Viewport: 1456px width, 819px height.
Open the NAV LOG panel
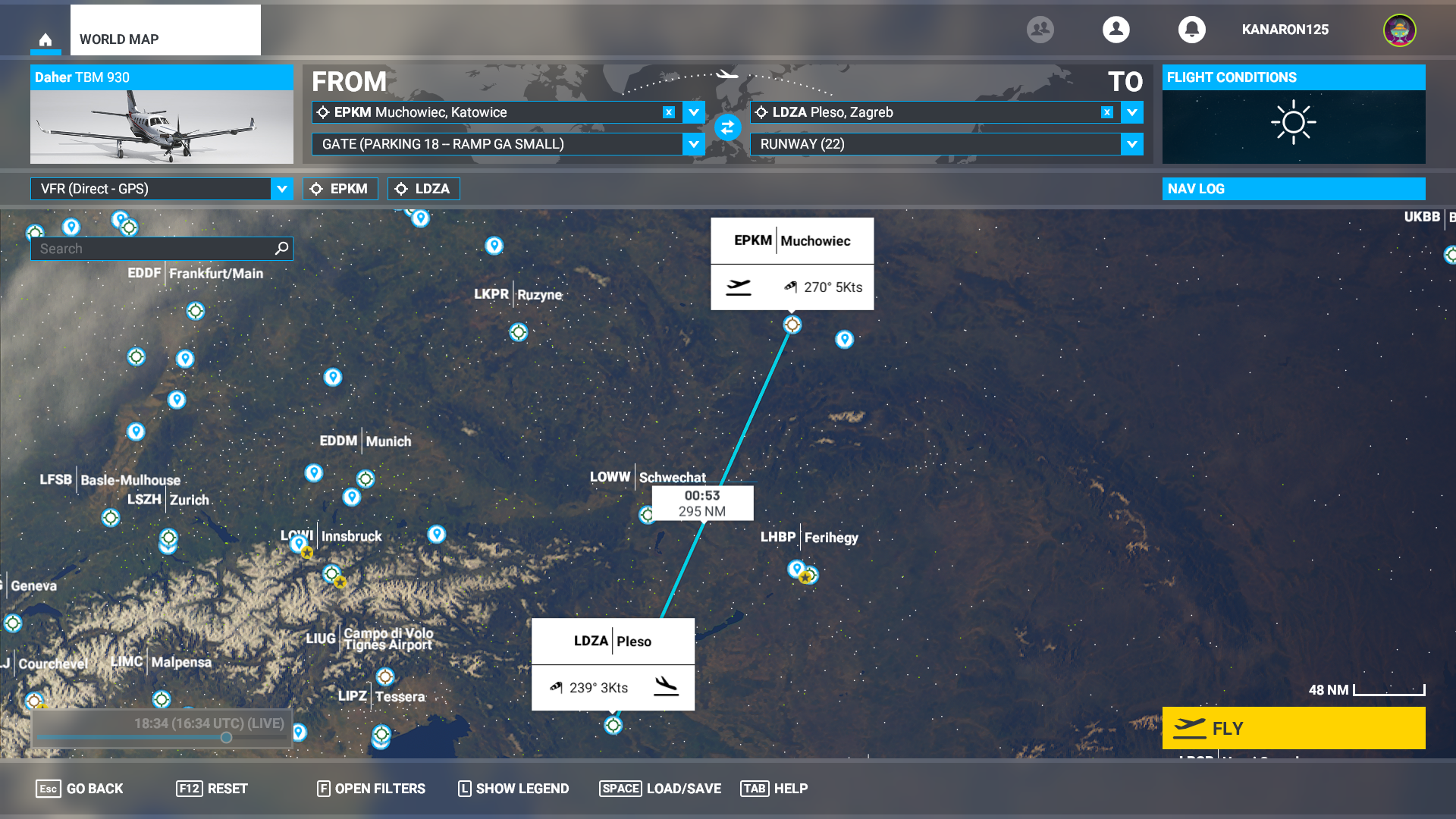[1293, 189]
